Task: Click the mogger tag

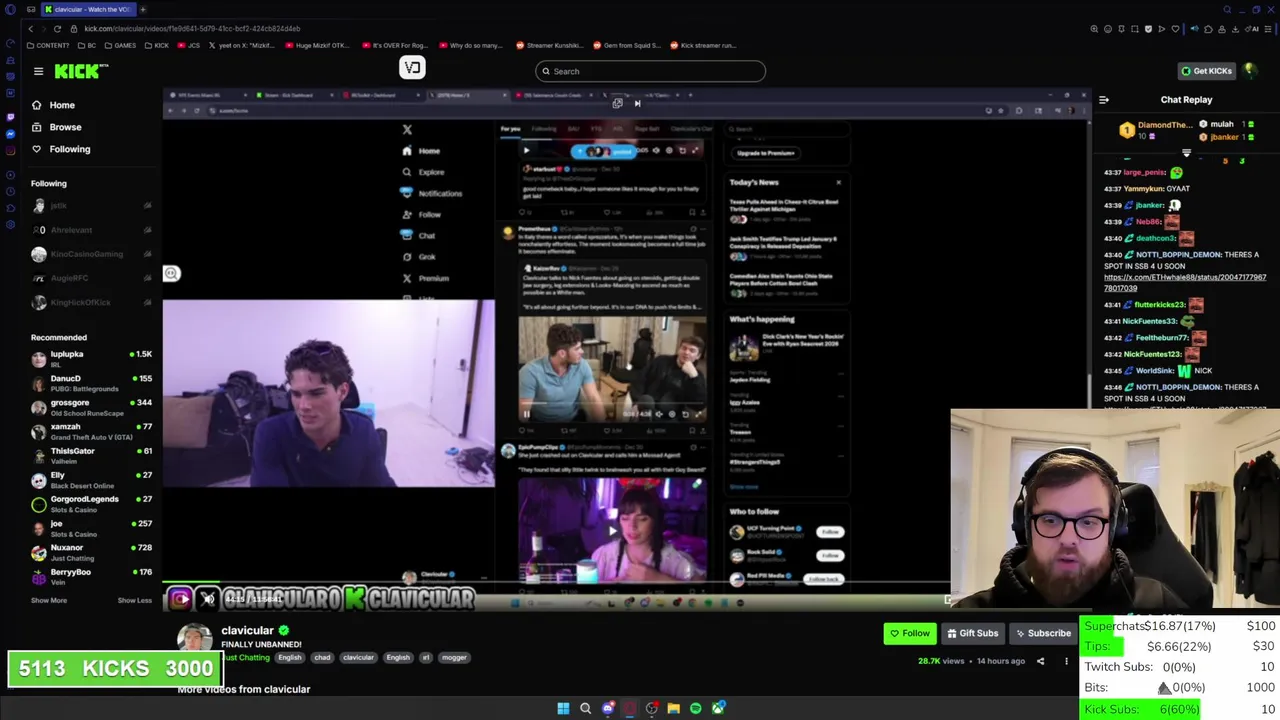Action: [x=454, y=657]
